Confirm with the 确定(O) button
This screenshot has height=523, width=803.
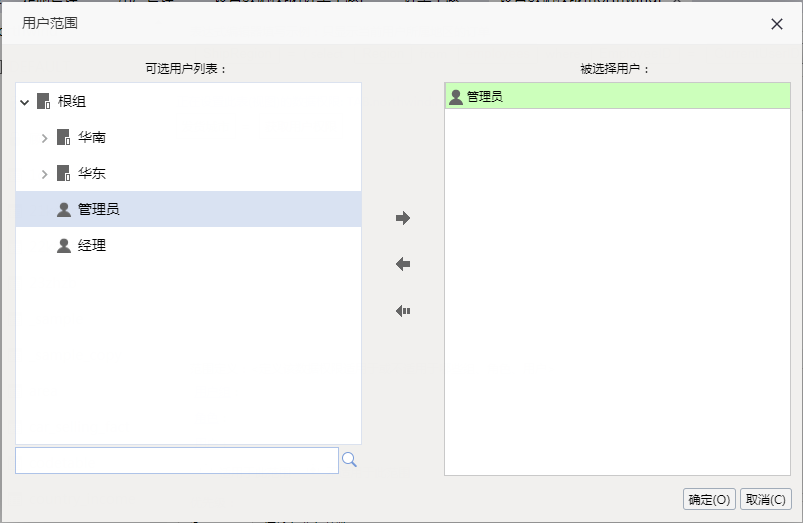[709, 499]
